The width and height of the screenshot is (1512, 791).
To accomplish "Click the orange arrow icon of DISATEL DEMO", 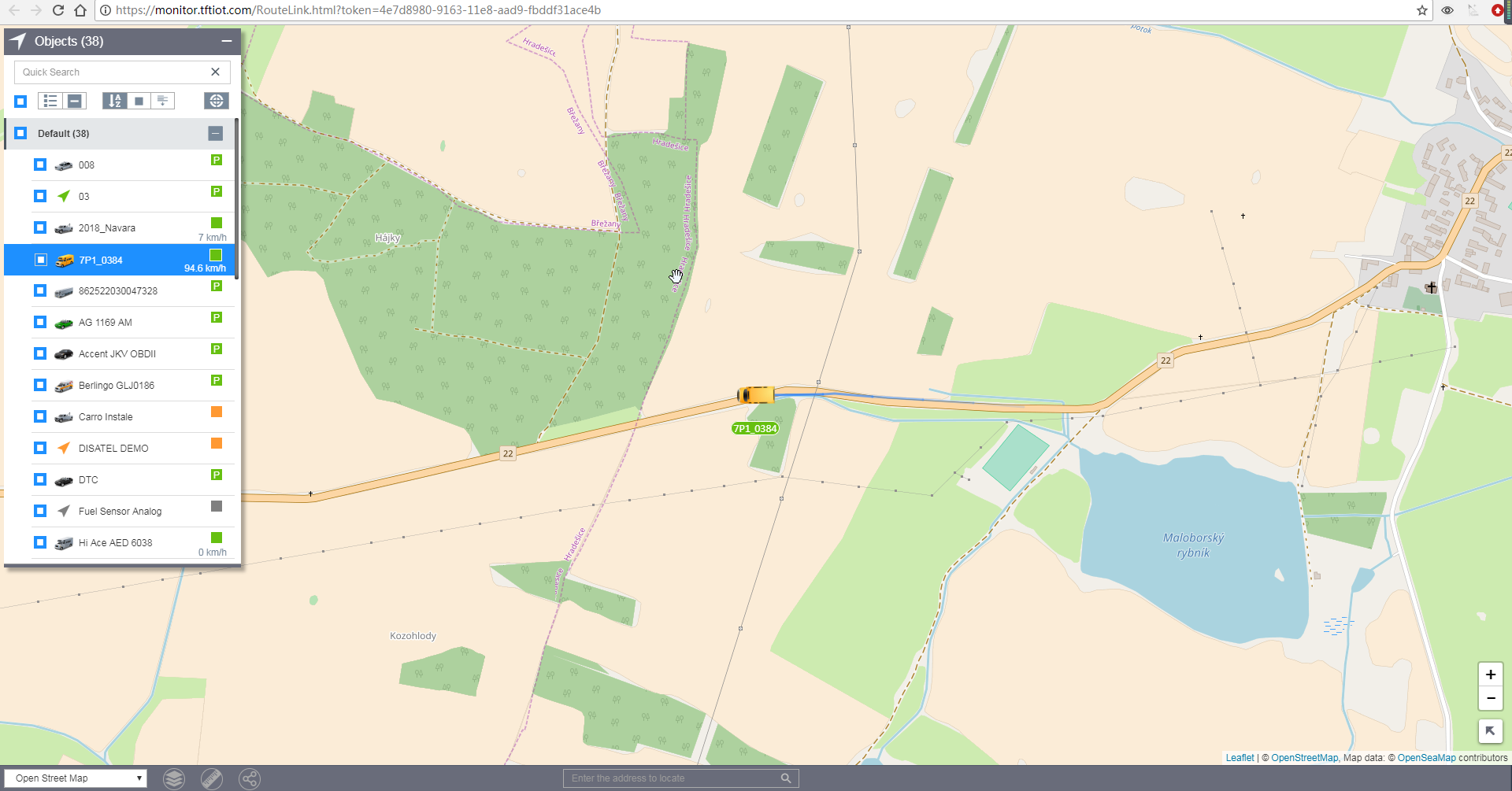I will [64, 448].
